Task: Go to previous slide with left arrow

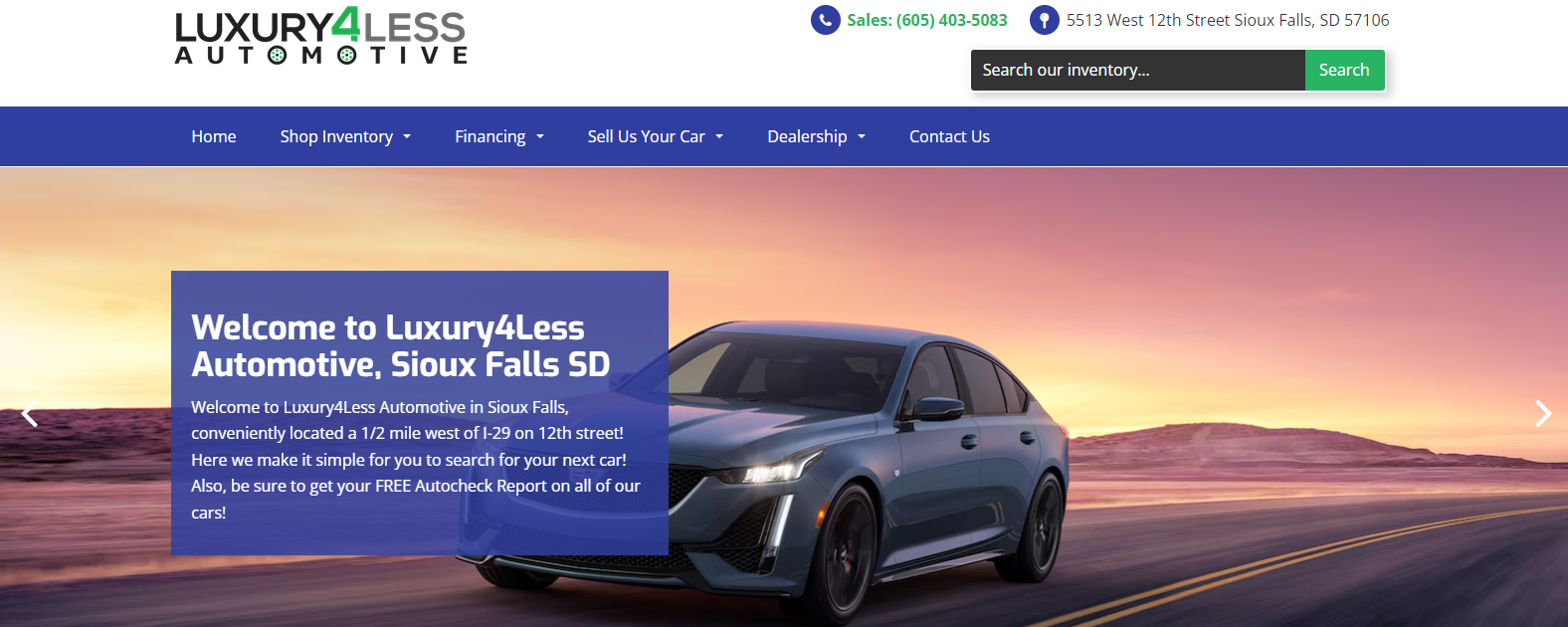Action: click(x=30, y=414)
